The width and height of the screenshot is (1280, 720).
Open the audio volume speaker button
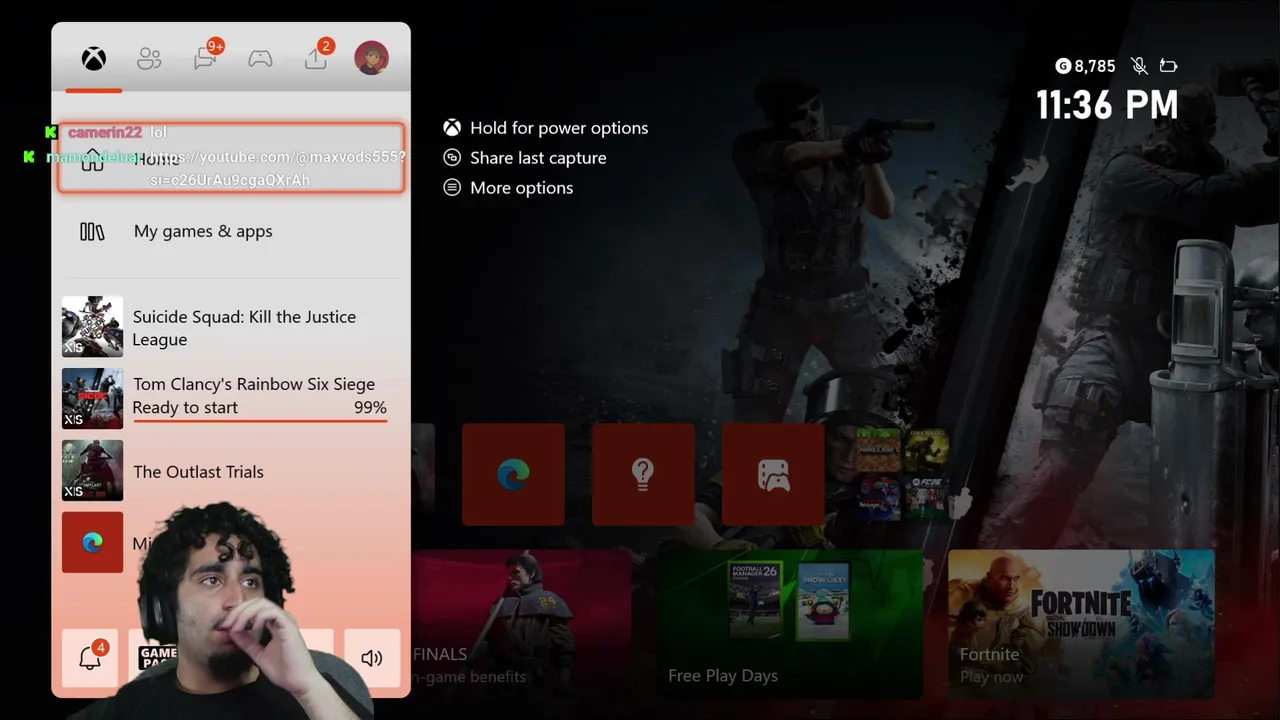point(372,658)
